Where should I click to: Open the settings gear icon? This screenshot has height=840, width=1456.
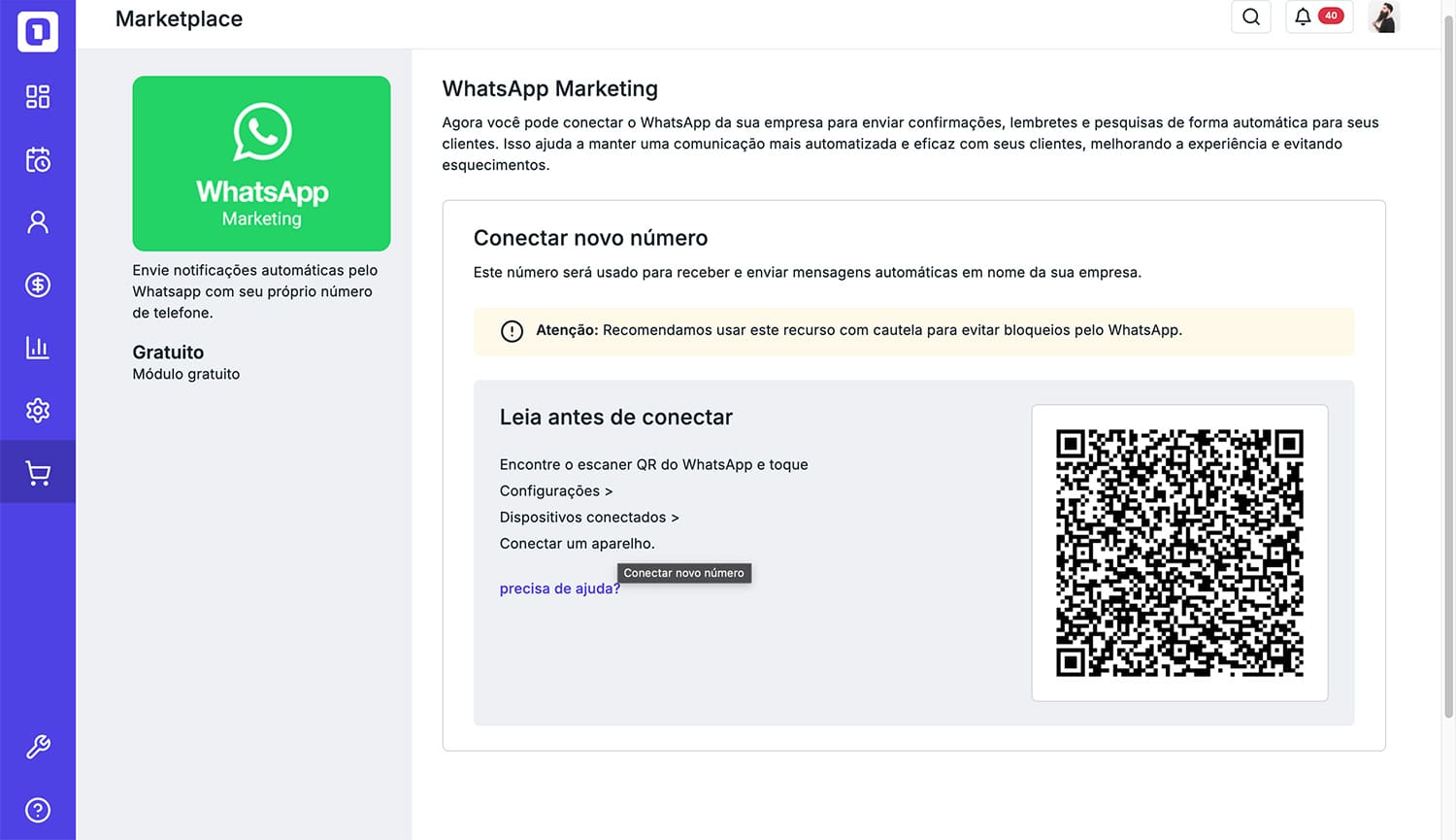38,410
